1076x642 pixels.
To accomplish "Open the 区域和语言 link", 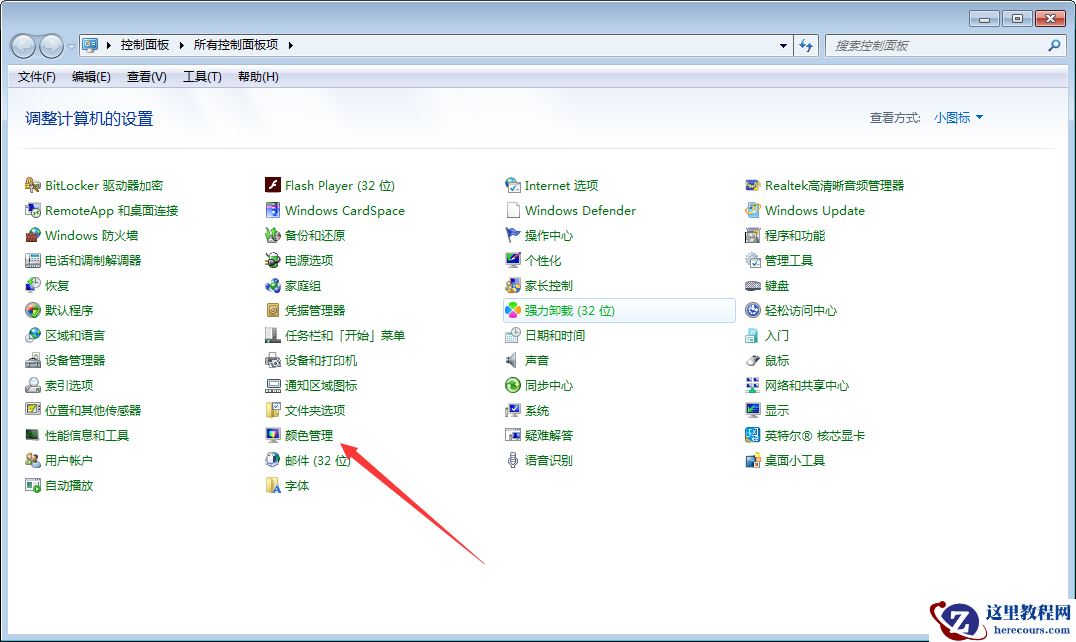I will click(75, 335).
